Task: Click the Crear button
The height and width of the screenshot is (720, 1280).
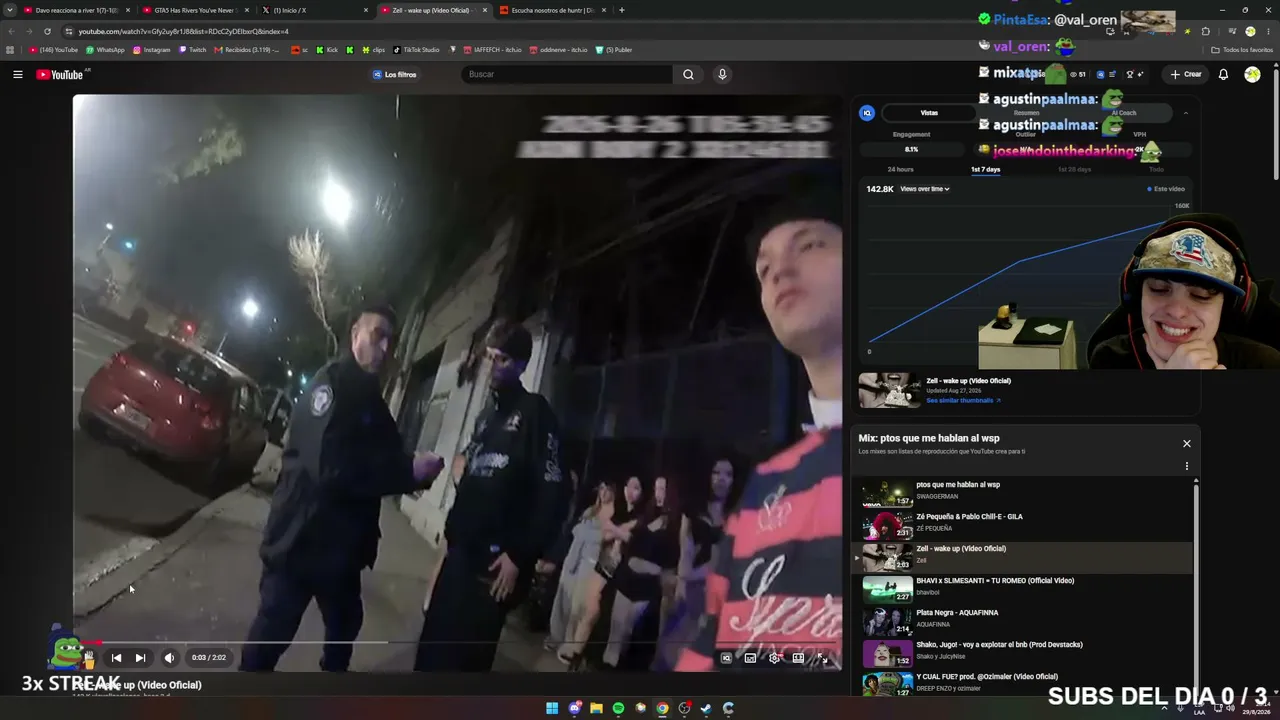Action: pyautogui.click(x=1186, y=74)
